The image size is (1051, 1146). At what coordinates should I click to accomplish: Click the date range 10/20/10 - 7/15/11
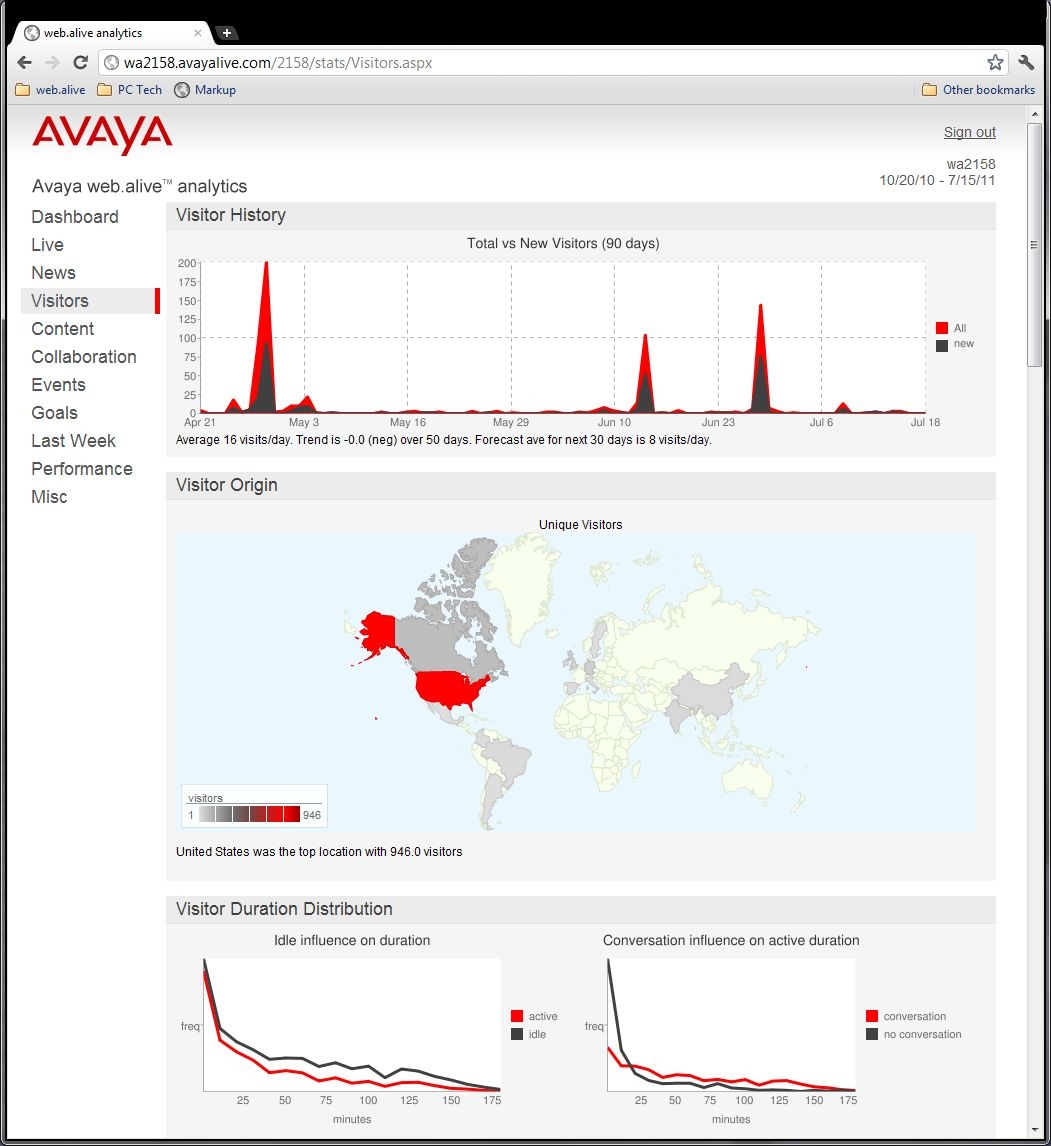pyautogui.click(x=937, y=181)
